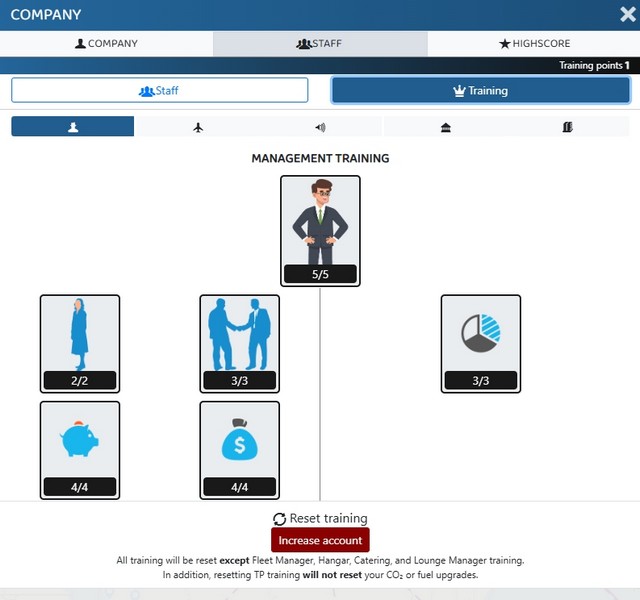Select the STAFF tab
640x600 pixels.
click(x=320, y=44)
